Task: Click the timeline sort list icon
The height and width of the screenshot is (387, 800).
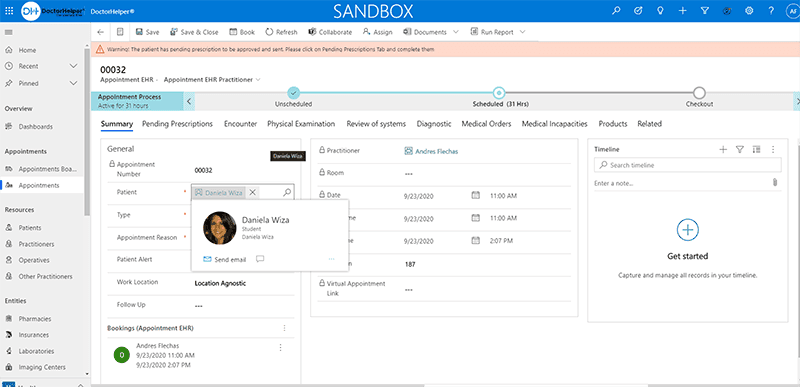Action: tap(756, 149)
